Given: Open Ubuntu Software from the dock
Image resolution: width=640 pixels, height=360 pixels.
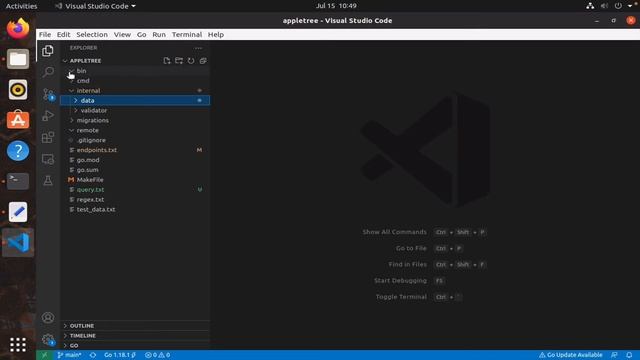Looking at the screenshot, I should [18, 120].
